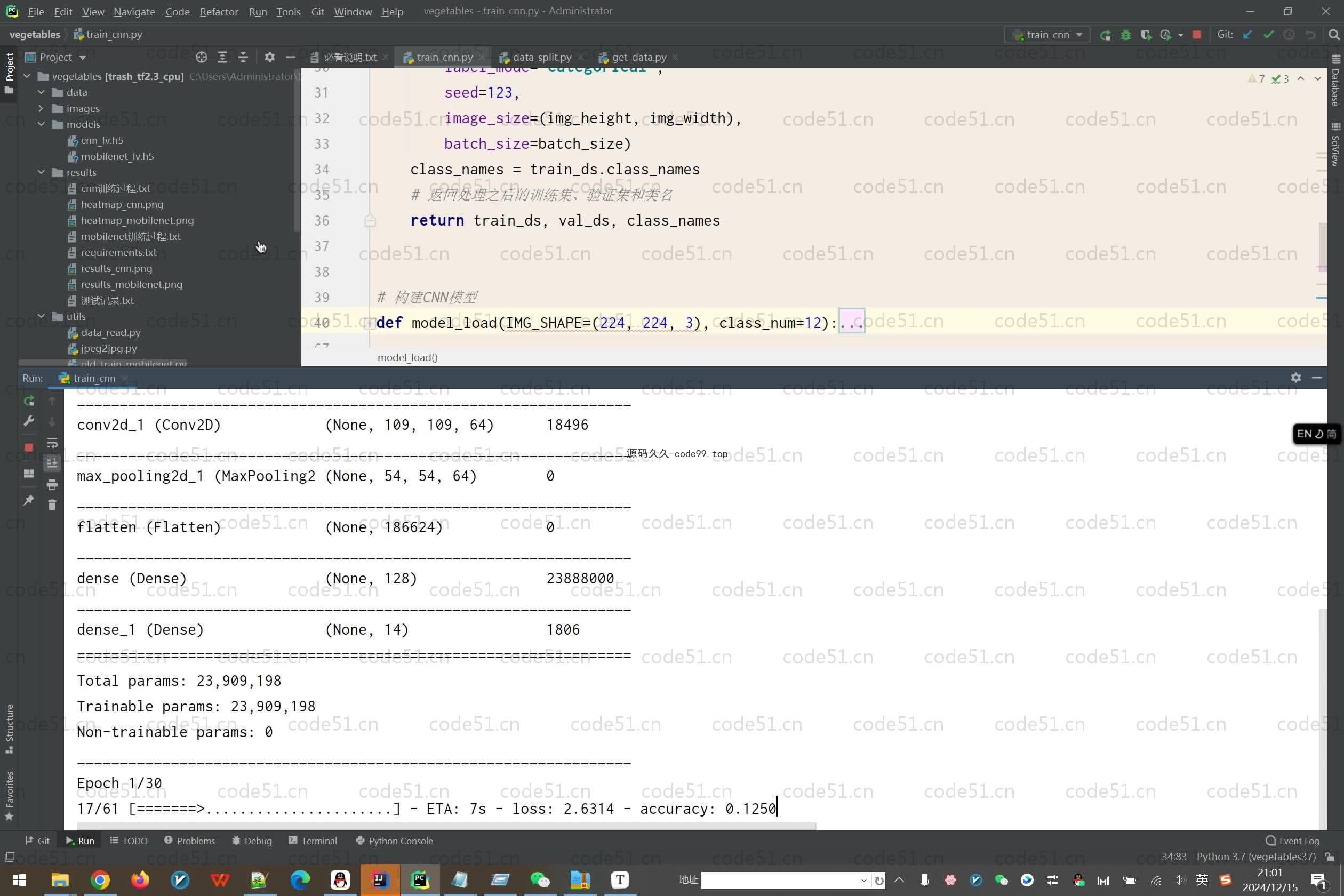The width and height of the screenshot is (1344, 896).
Task: Open run panel wrench settings
Action: click(29, 421)
